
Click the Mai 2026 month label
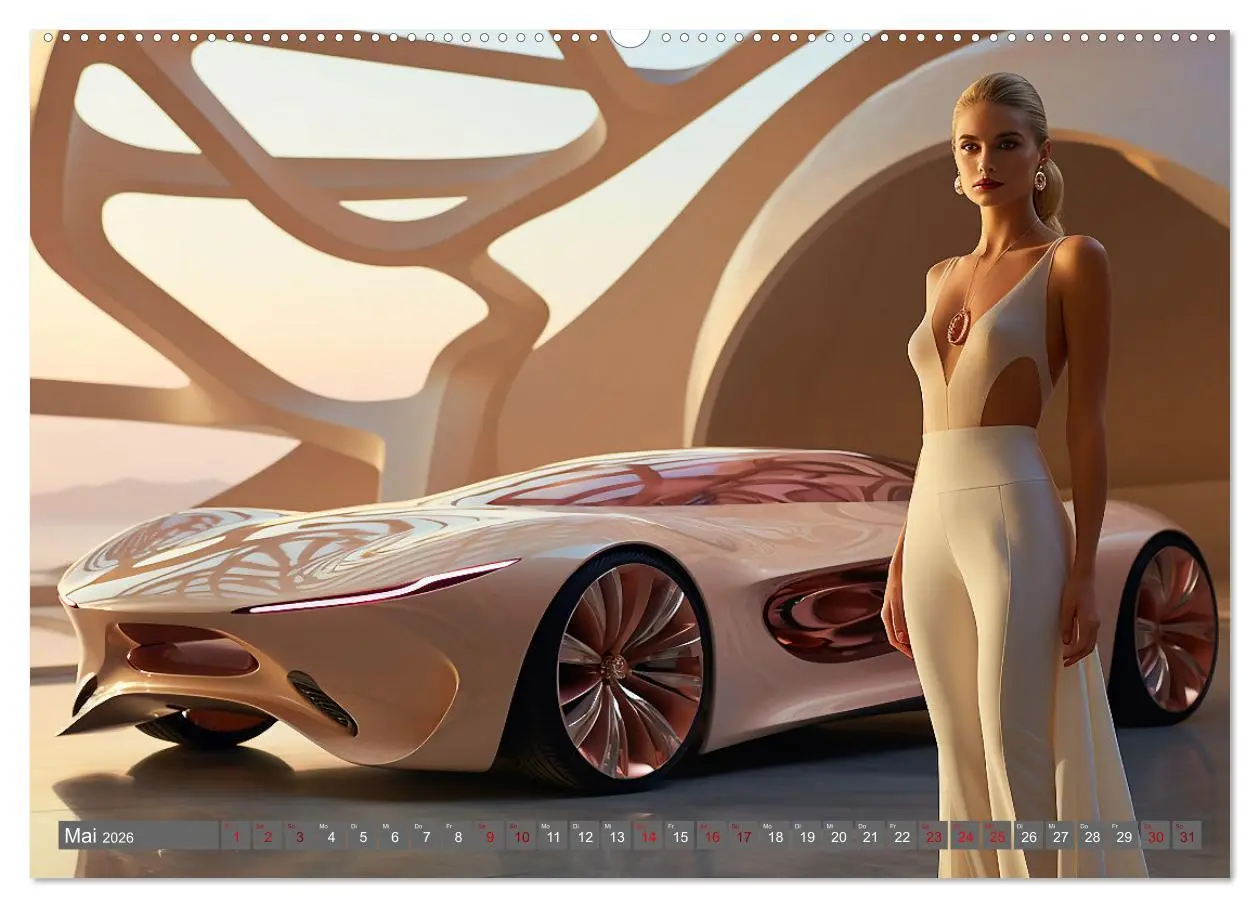pos(99,836)
